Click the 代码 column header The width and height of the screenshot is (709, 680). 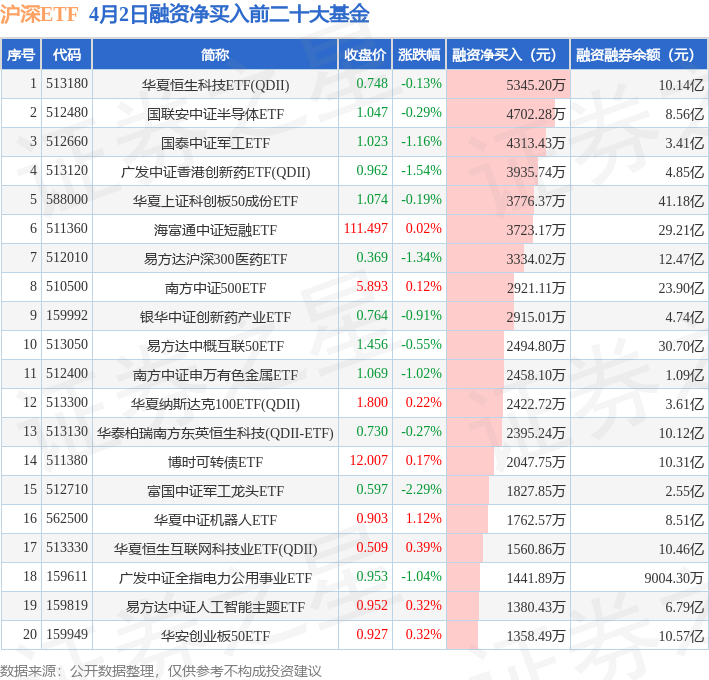[x=66, y=55]
